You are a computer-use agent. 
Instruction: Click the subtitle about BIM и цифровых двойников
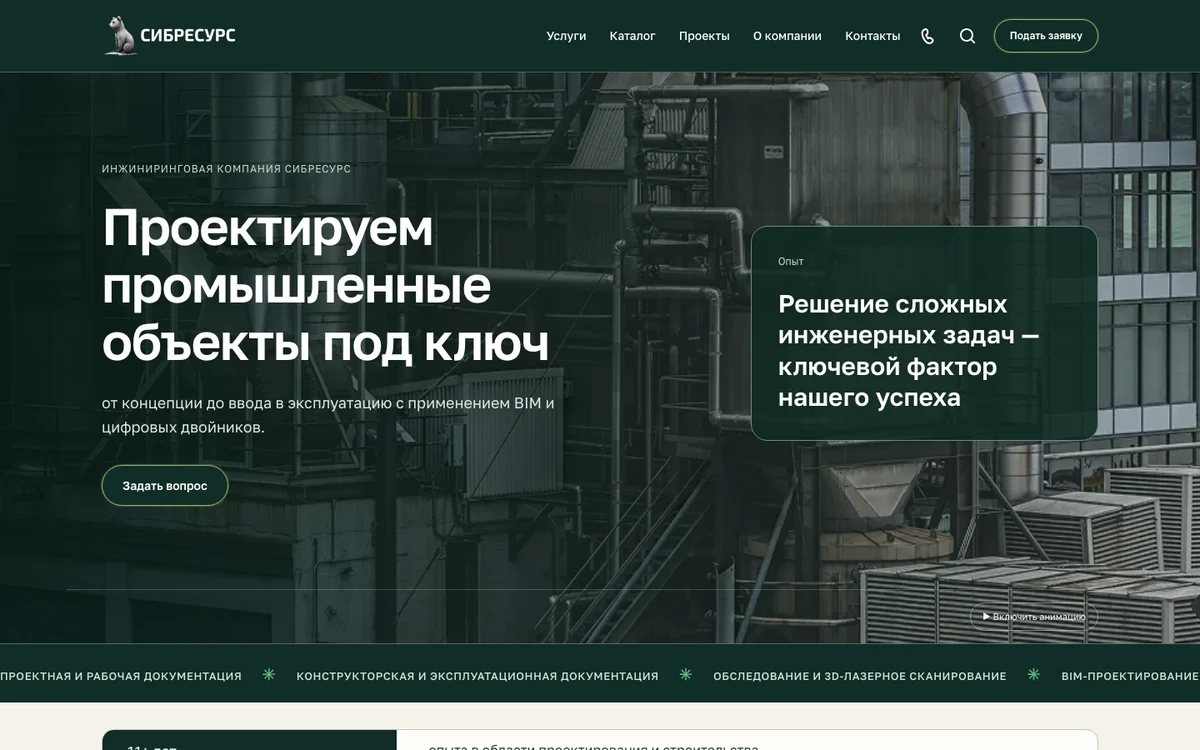pos(328,415)
